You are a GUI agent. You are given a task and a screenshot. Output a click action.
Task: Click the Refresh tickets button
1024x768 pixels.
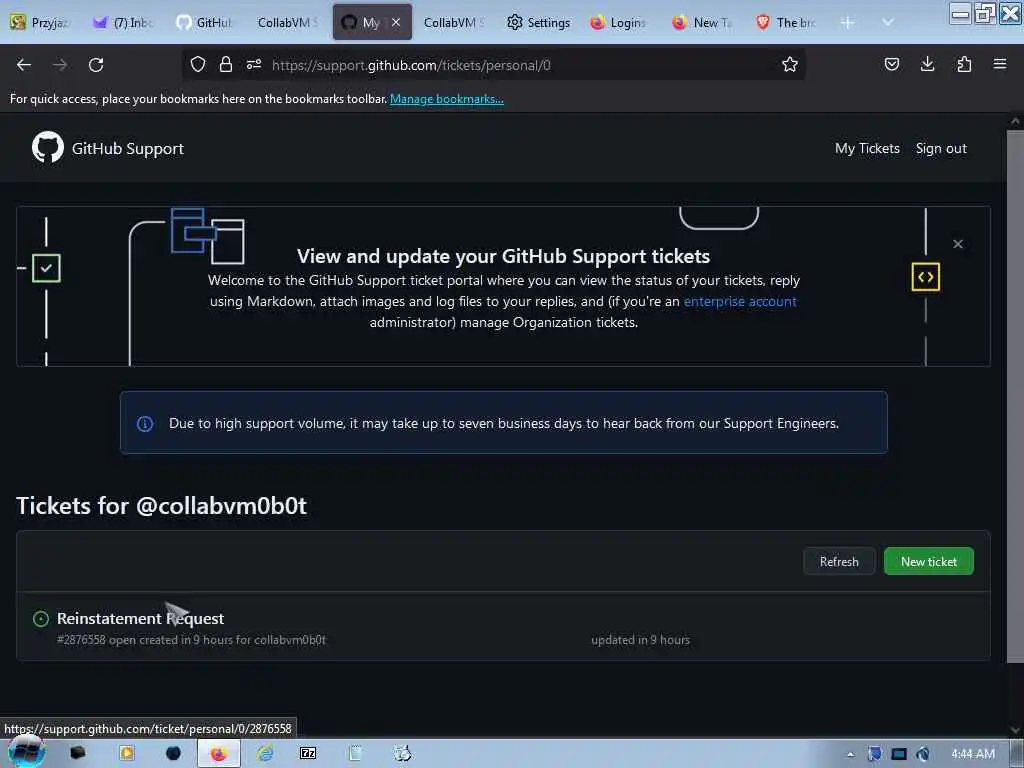(839, 561)
